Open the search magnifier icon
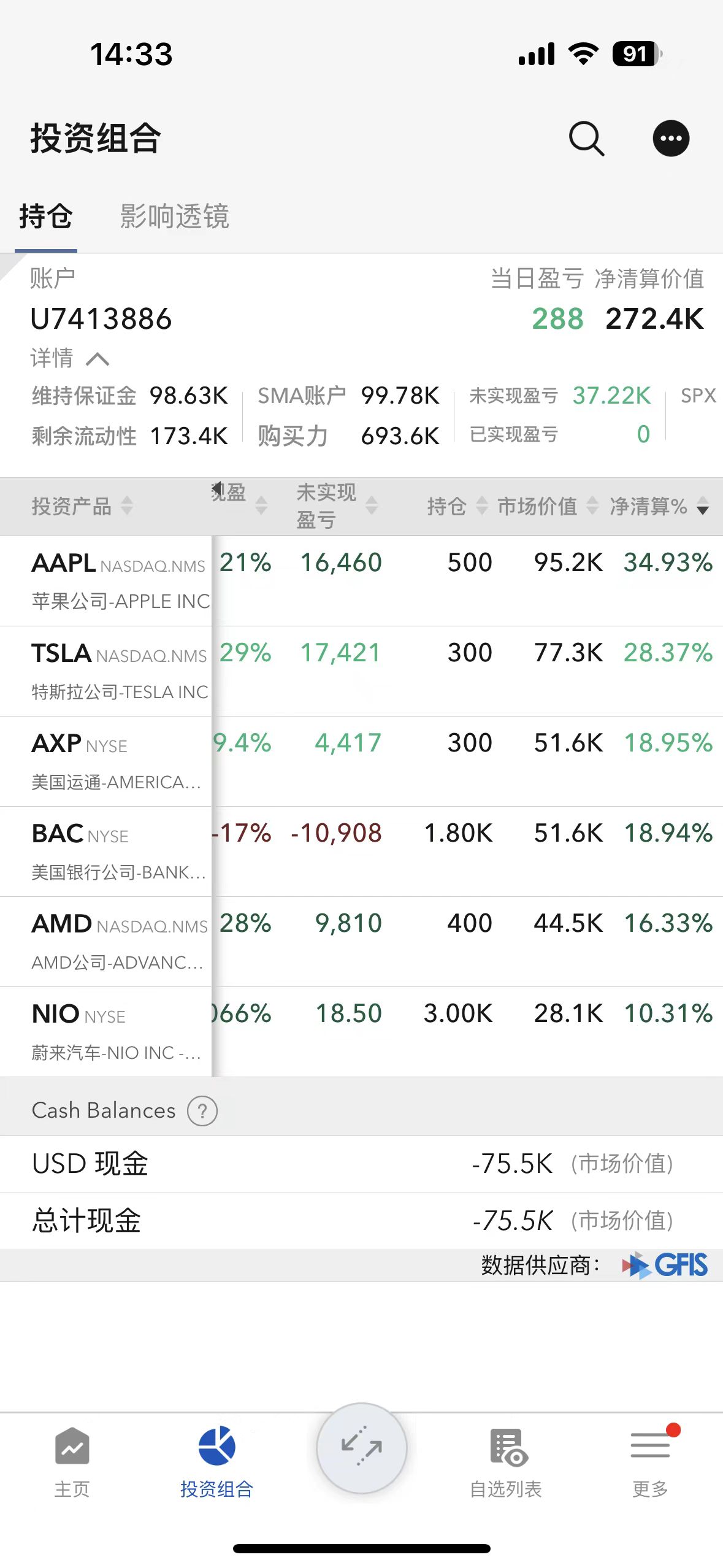Screen dimensions: 723x1568 coord(586,139)
